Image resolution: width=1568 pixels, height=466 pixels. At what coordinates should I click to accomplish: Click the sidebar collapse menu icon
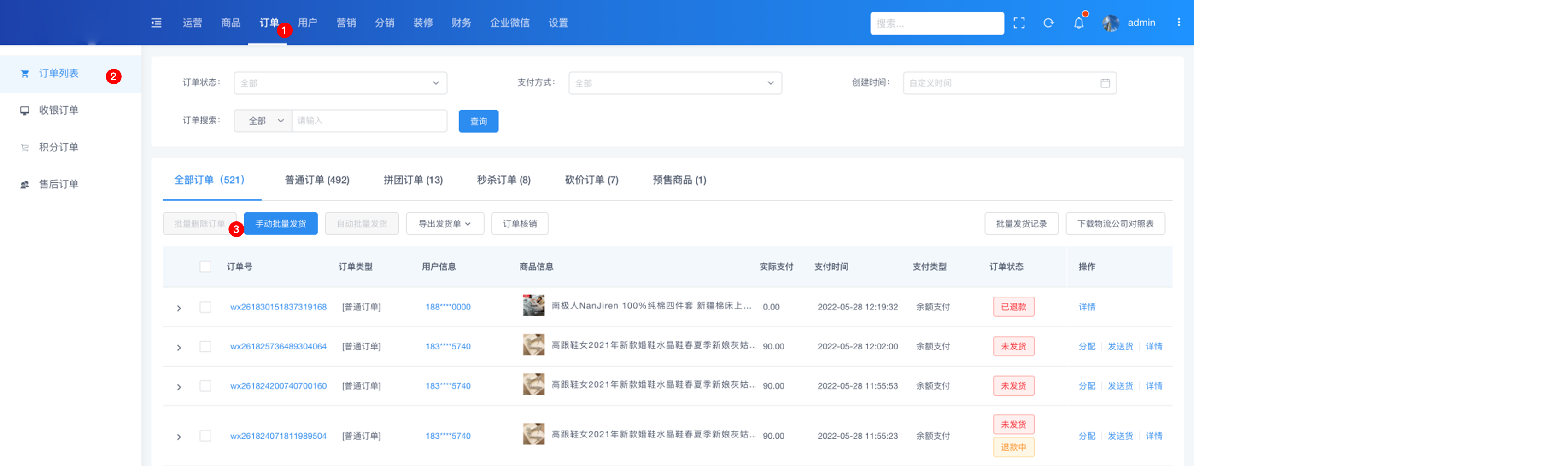point(157,23)
